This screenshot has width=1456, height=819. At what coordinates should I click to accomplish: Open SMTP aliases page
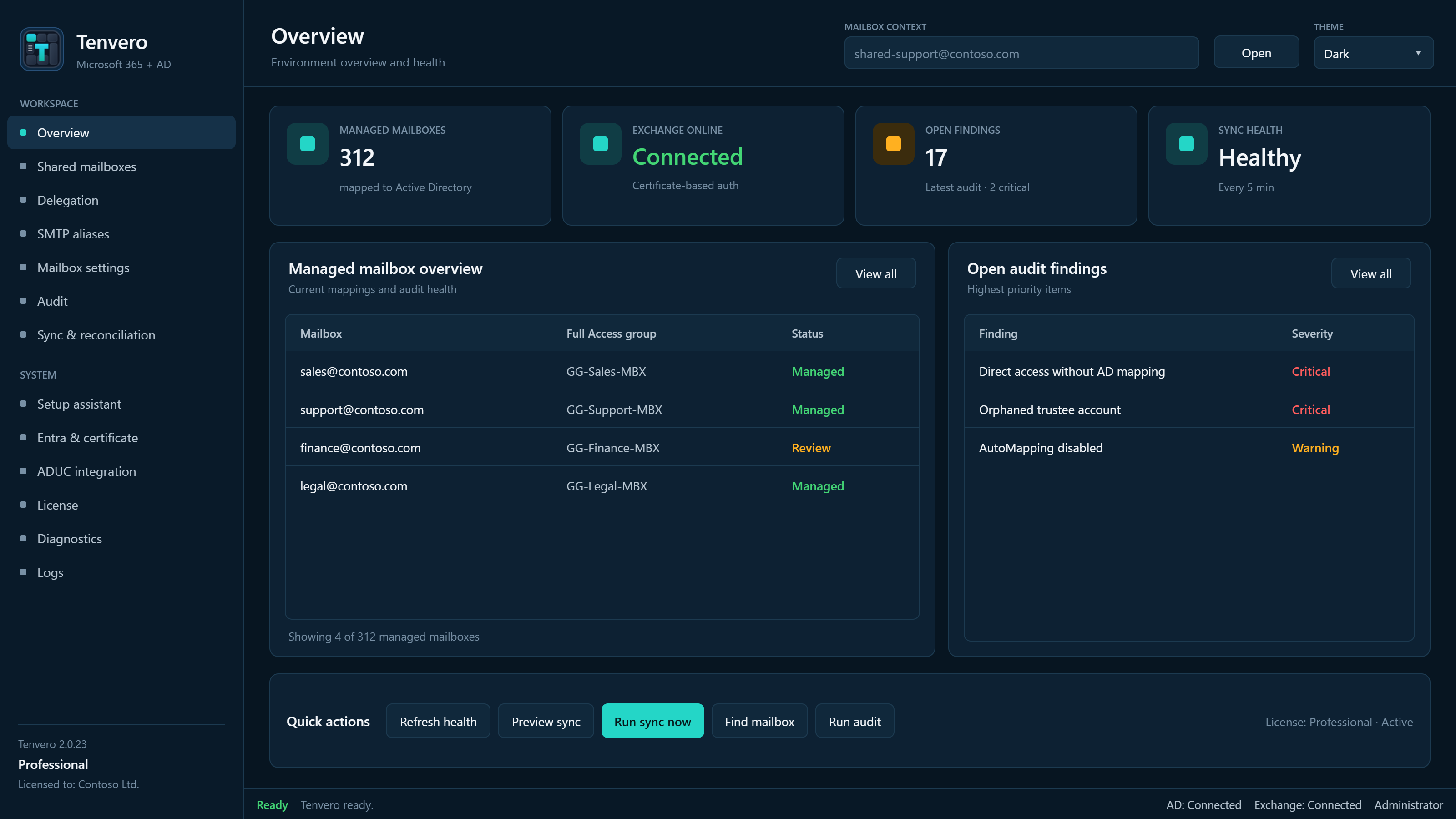pyautogui.click(x=121, y=233)
